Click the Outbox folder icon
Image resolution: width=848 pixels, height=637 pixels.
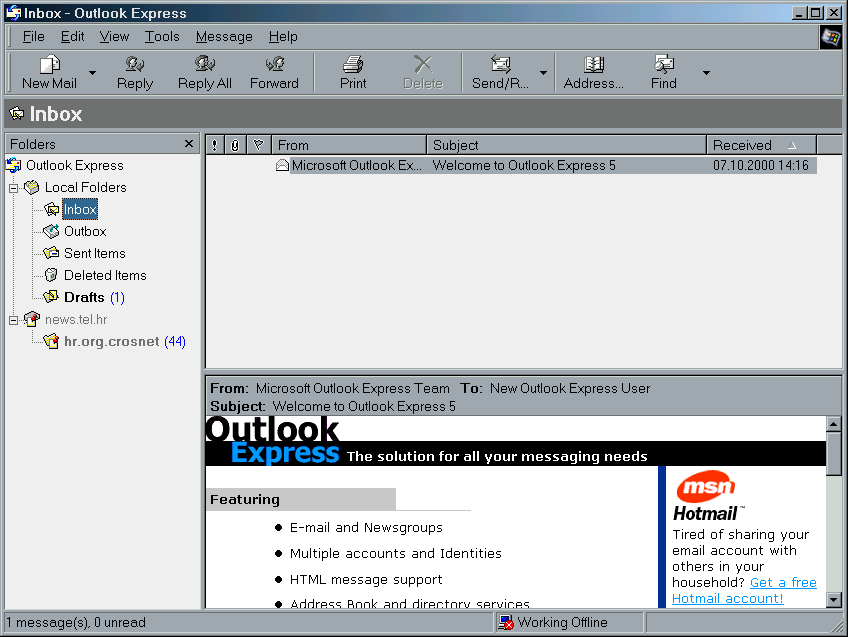(x=51, y=231)
